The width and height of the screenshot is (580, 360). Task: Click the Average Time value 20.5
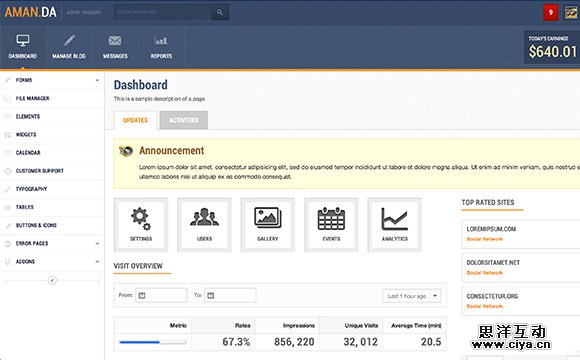pyautogui.click(x=431, y=342)
